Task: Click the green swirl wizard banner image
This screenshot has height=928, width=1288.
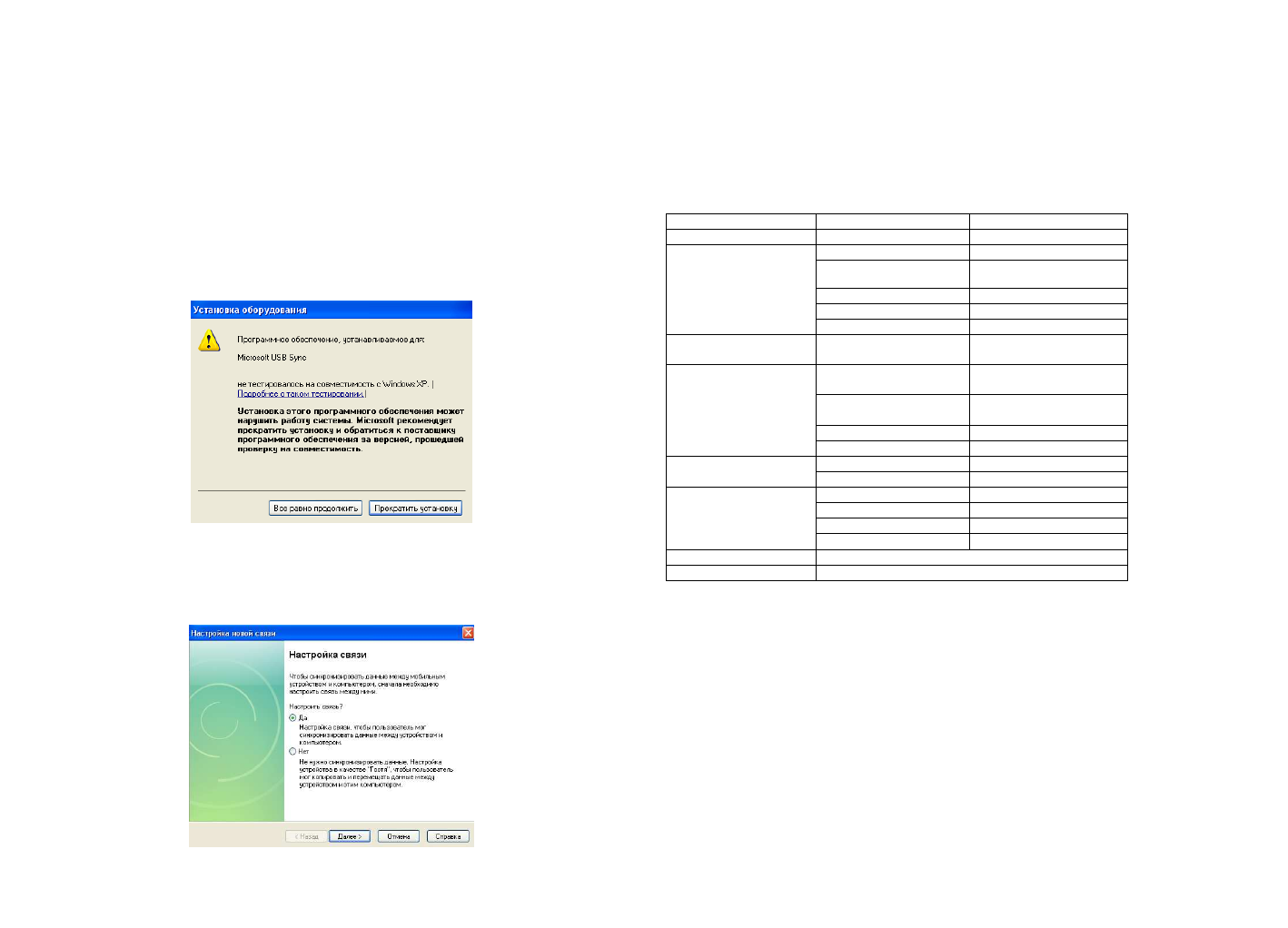Action: coord(236,731)
